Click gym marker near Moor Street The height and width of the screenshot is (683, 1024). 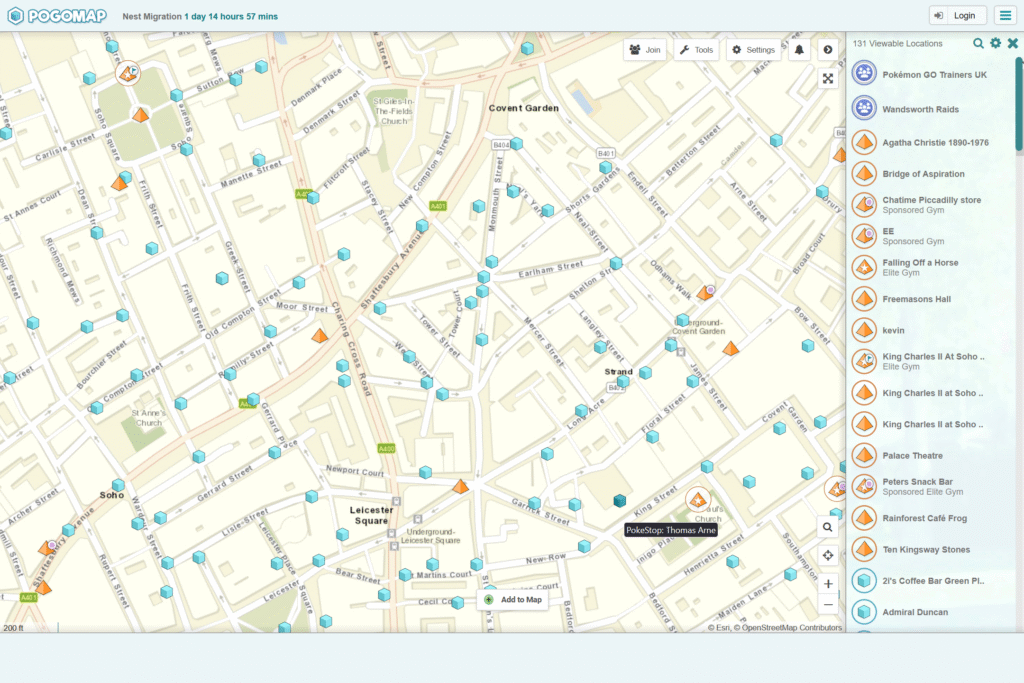tap(319, 336)
